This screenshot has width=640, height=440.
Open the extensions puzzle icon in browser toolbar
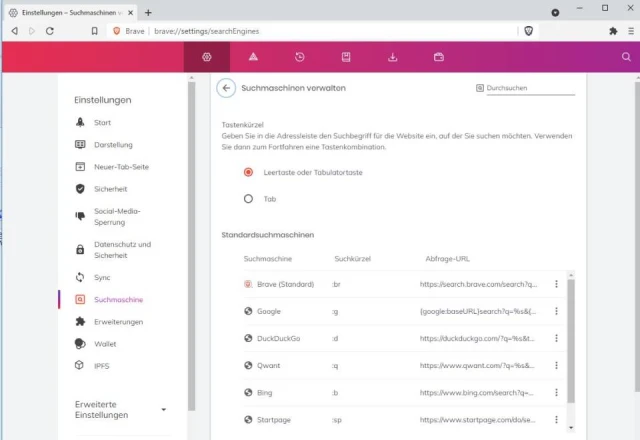tap(613, 31)
